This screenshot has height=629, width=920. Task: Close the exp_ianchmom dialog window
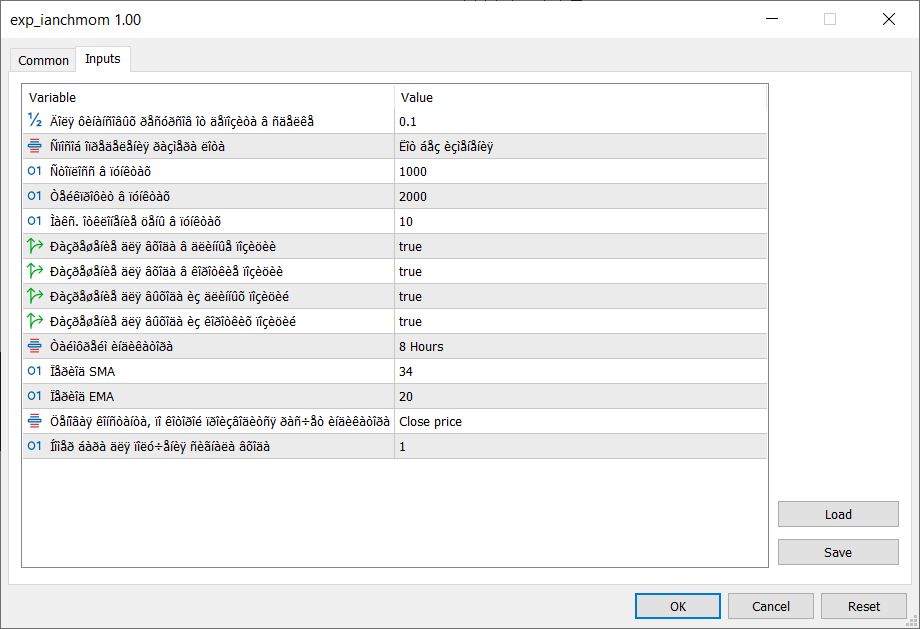[x=889, y=19]
